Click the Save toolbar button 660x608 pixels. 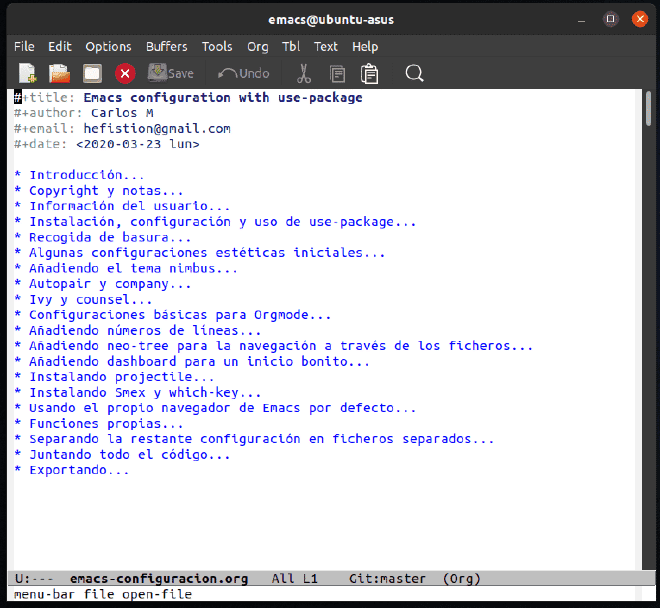point(170,73)
